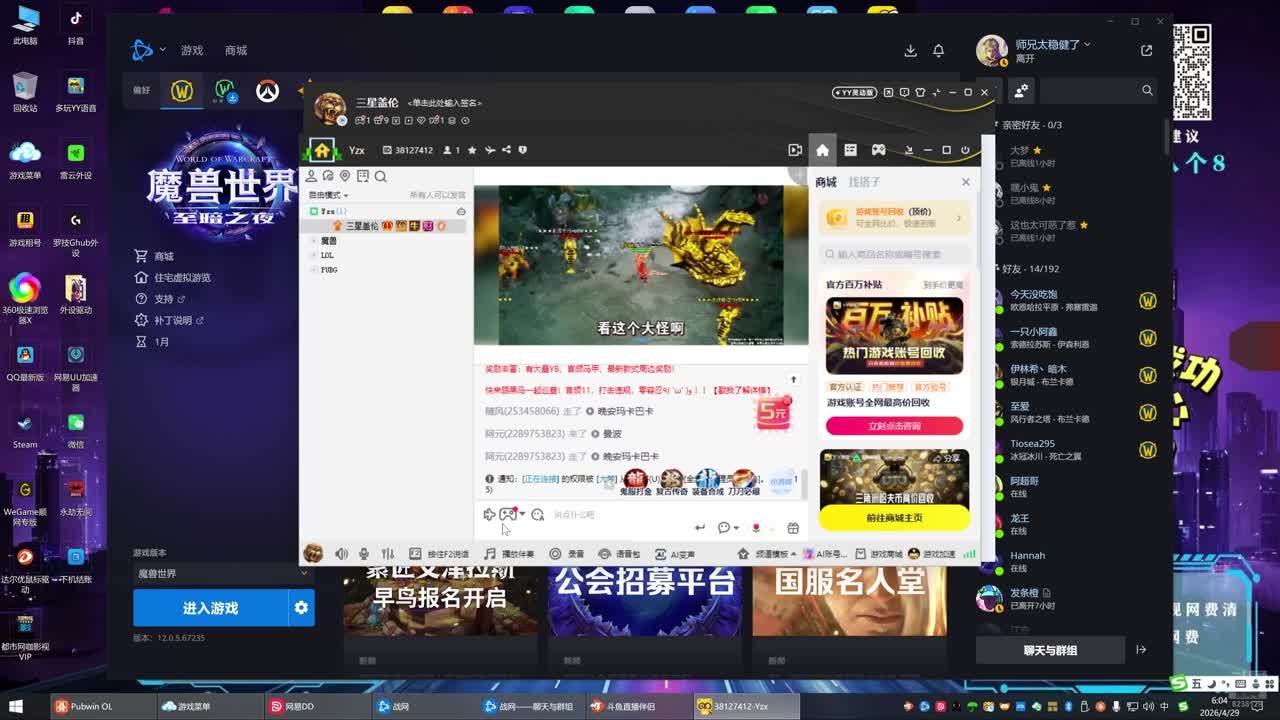Switch to the 找搭子 tab
This screenshot has width=1280, height=720.
[x=864, y=182]
